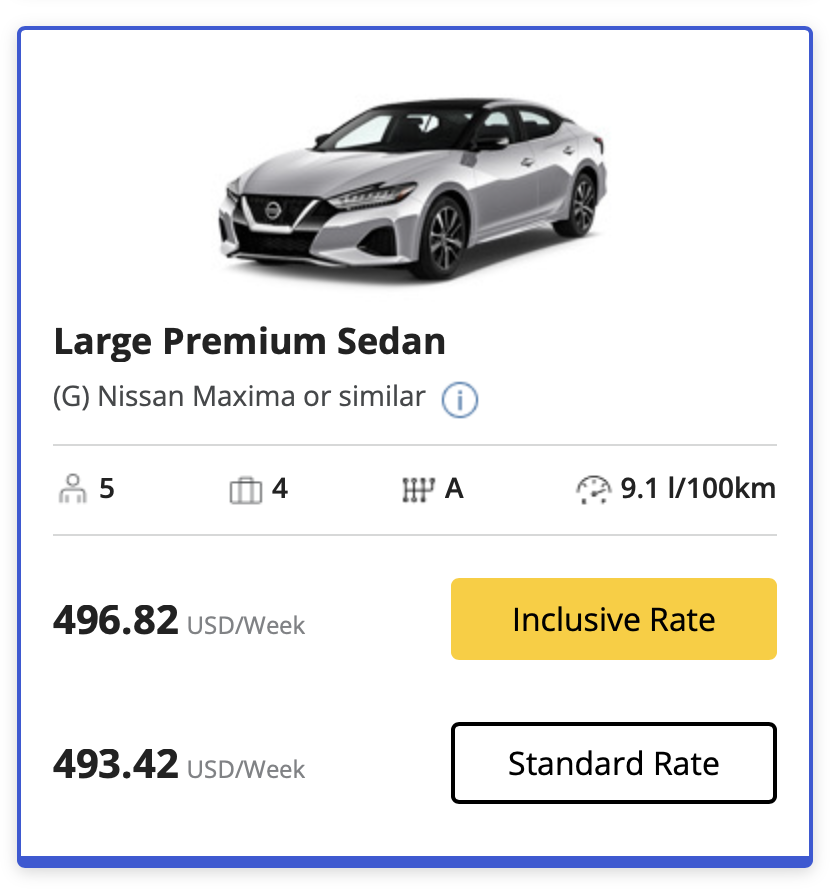Viewport: 836px width, 890px height.
Task: Click the 496.82 inclusive price
Action: [x=115, y=620]
